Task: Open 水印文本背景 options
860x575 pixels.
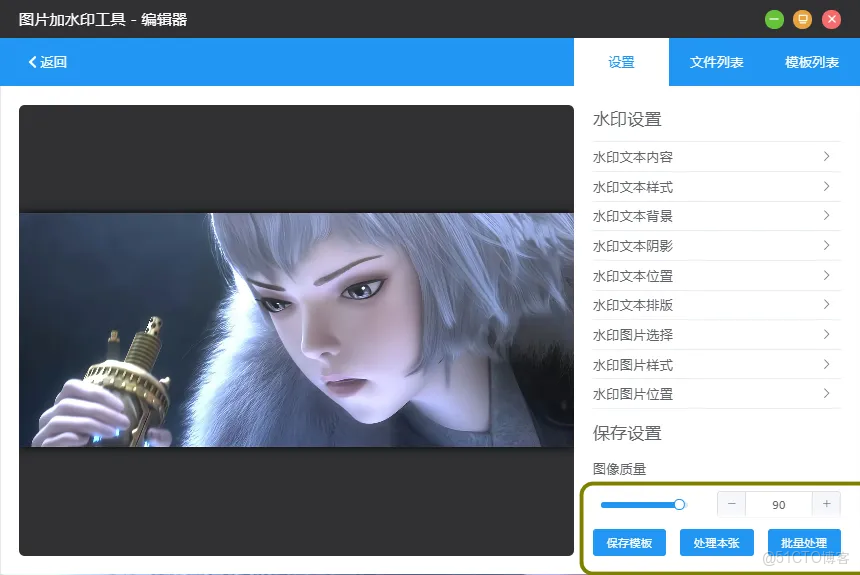Action: 716,216
